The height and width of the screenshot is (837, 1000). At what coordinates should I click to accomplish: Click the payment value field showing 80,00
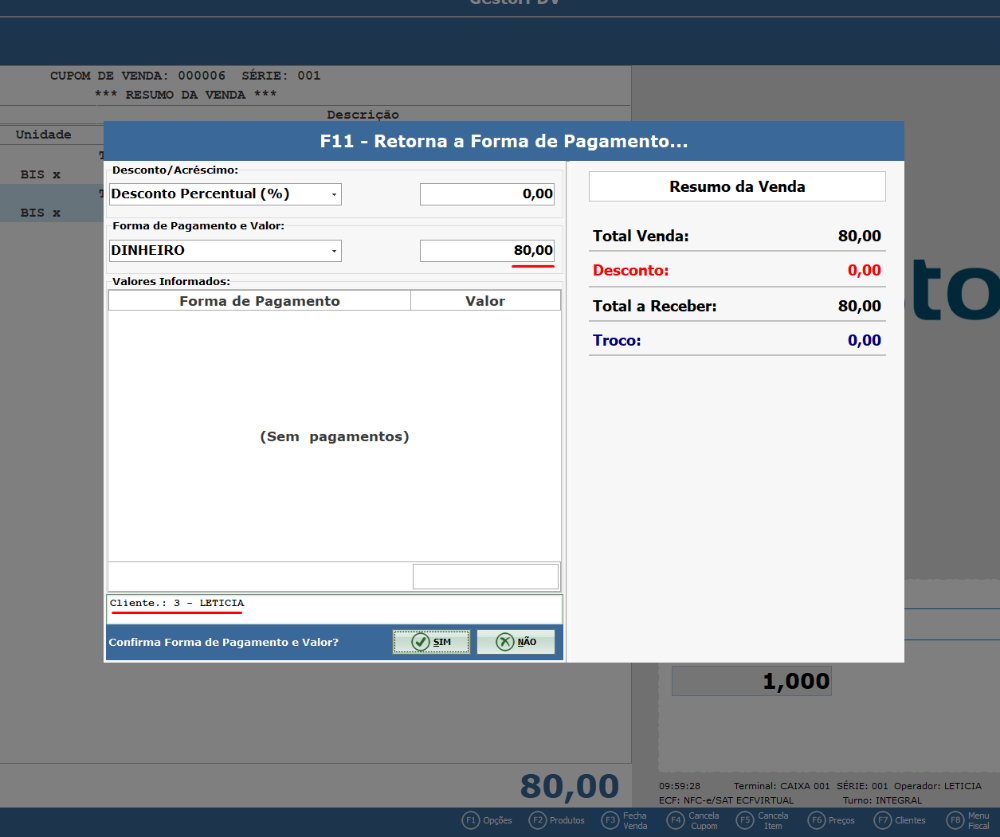point(487,250)
